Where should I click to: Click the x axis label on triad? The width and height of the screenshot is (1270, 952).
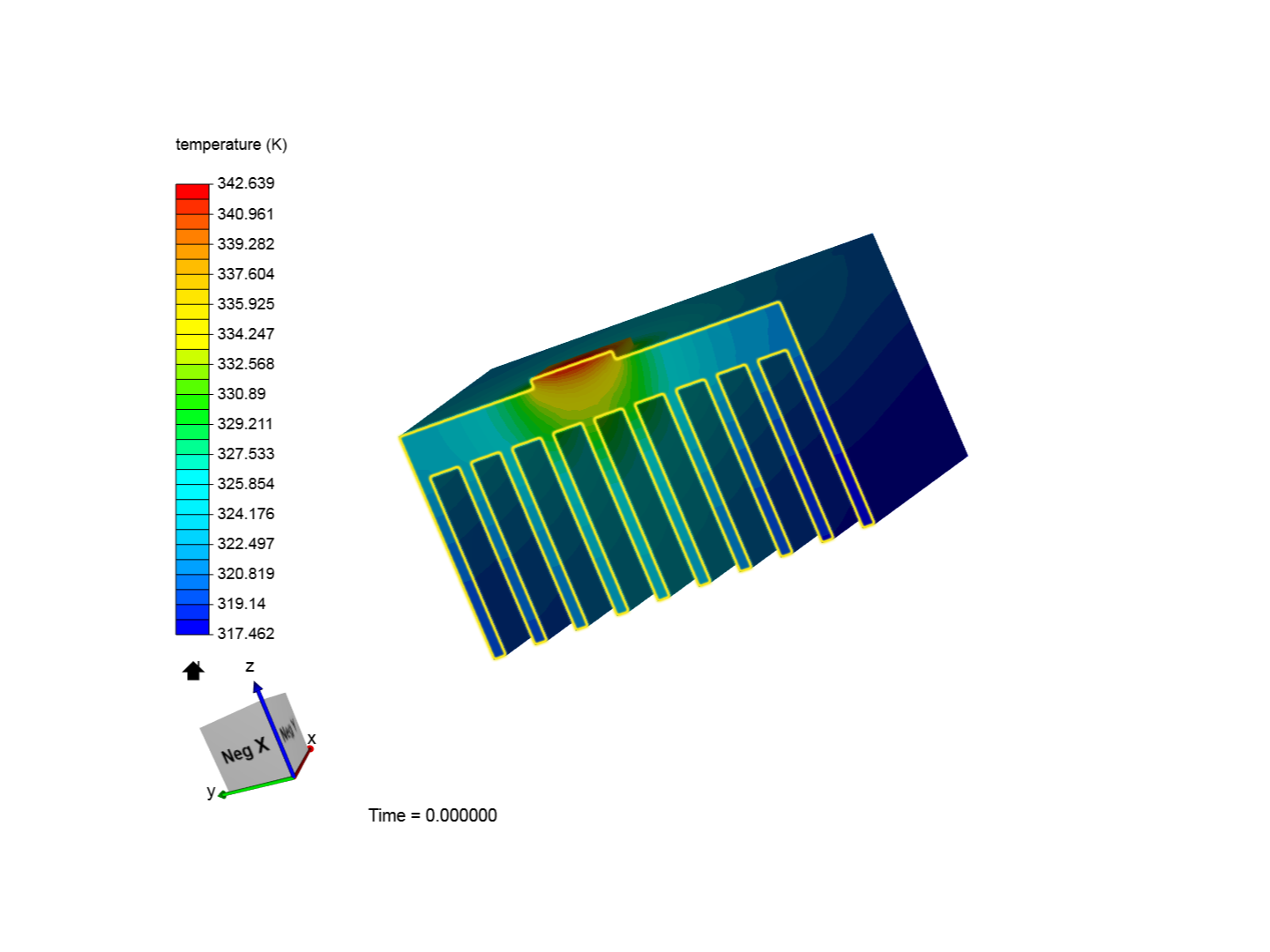311,739
